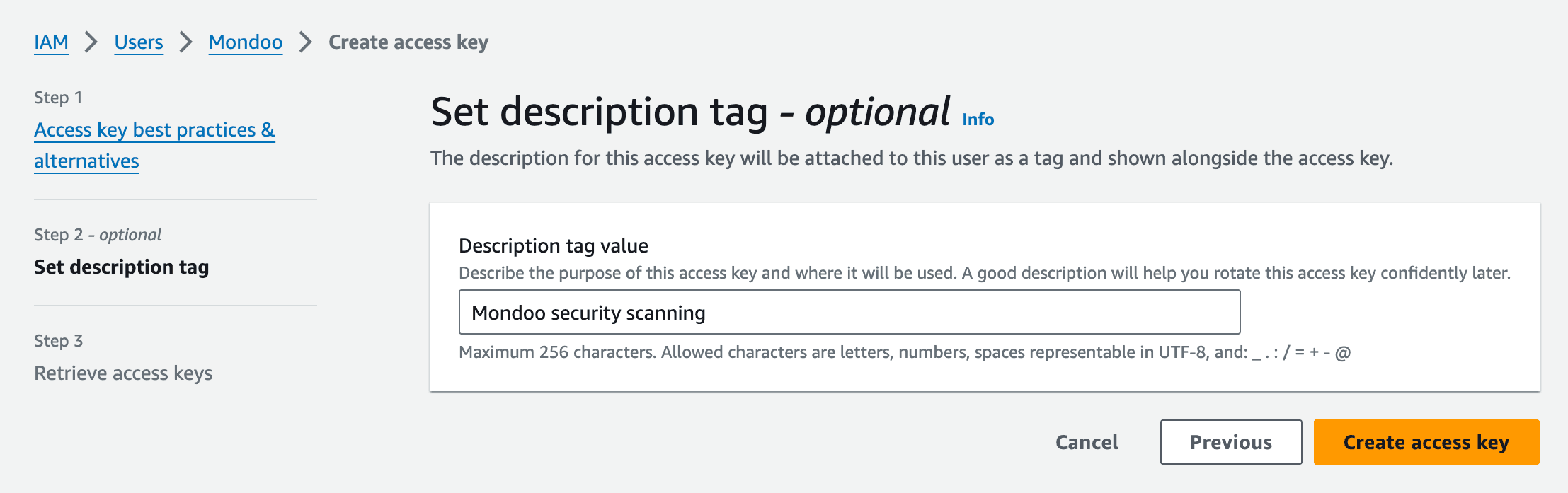Click the chevron after Mondoo in breadcrumb
Viewport: 1568px width, 493px height.
(304, 42)
